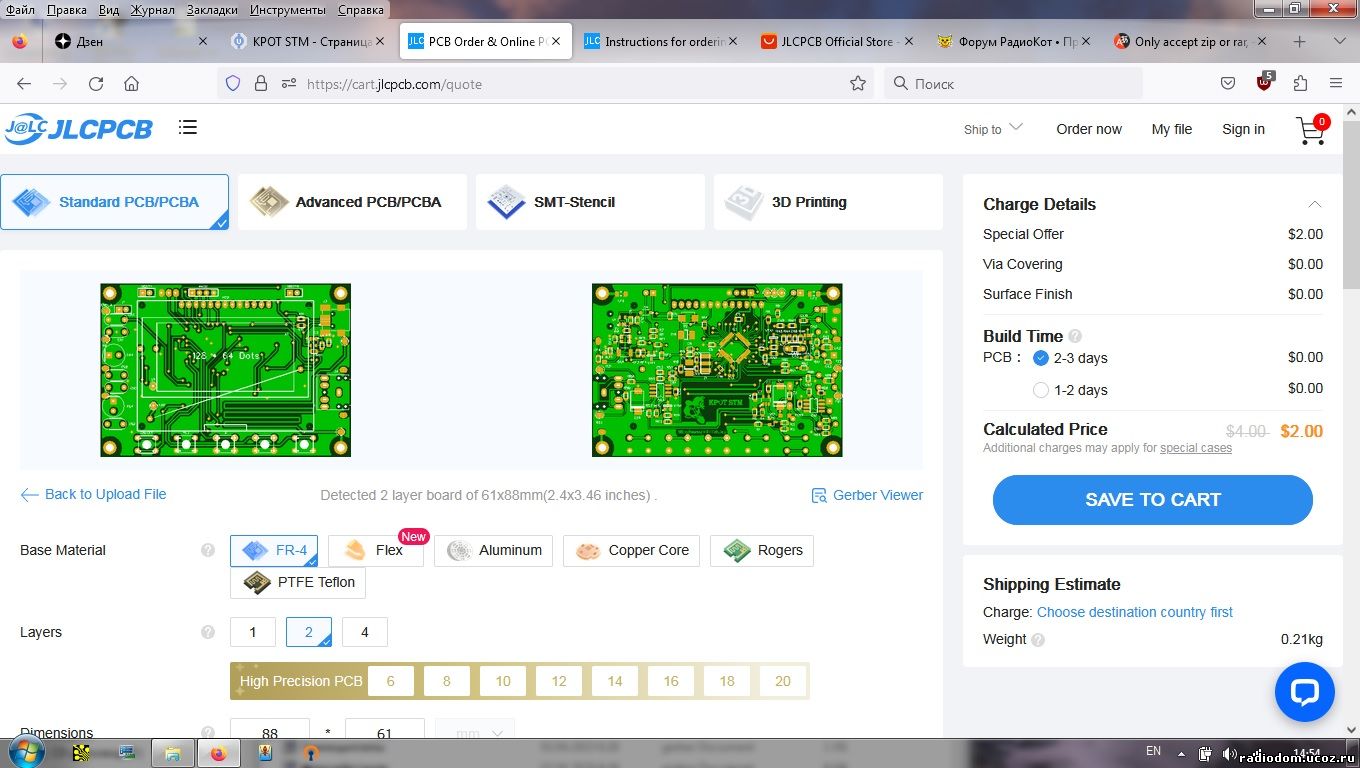Click help icon next to Base Material

click(208, 550)
